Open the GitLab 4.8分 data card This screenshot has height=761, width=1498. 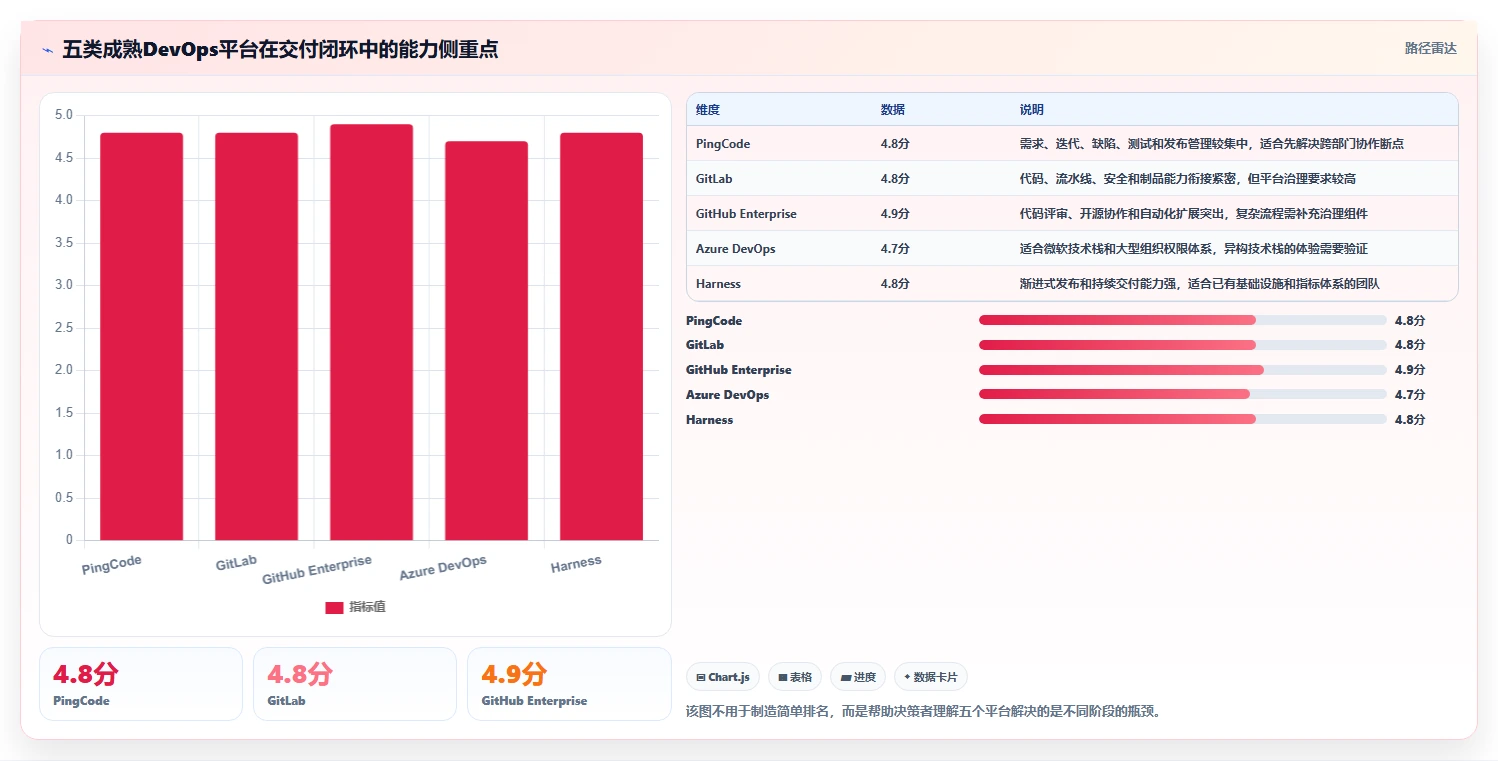(355, 684)
